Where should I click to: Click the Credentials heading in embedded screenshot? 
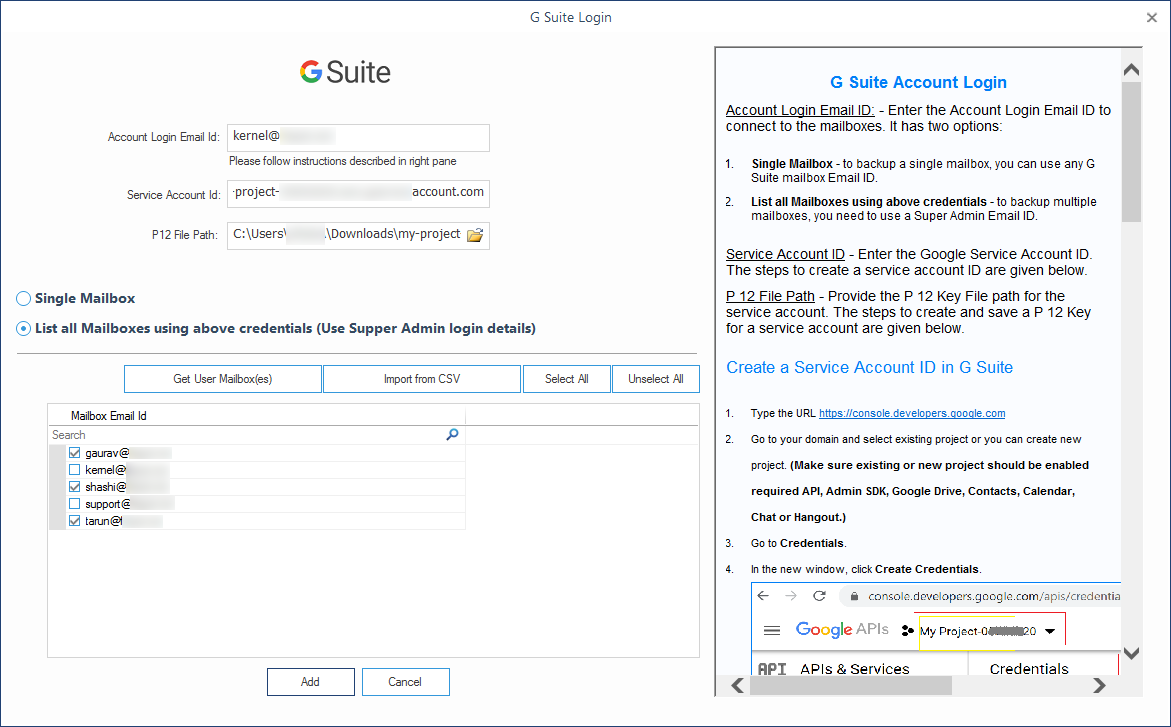point(1028,669)
